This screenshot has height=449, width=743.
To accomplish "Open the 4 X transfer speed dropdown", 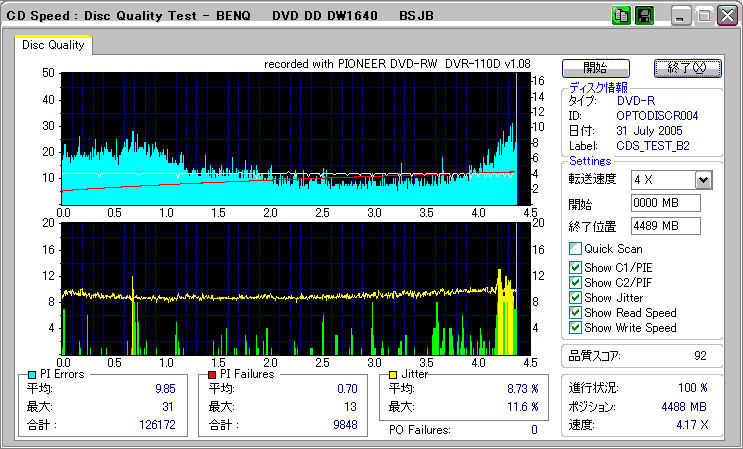I will click(x=703, y=179).
